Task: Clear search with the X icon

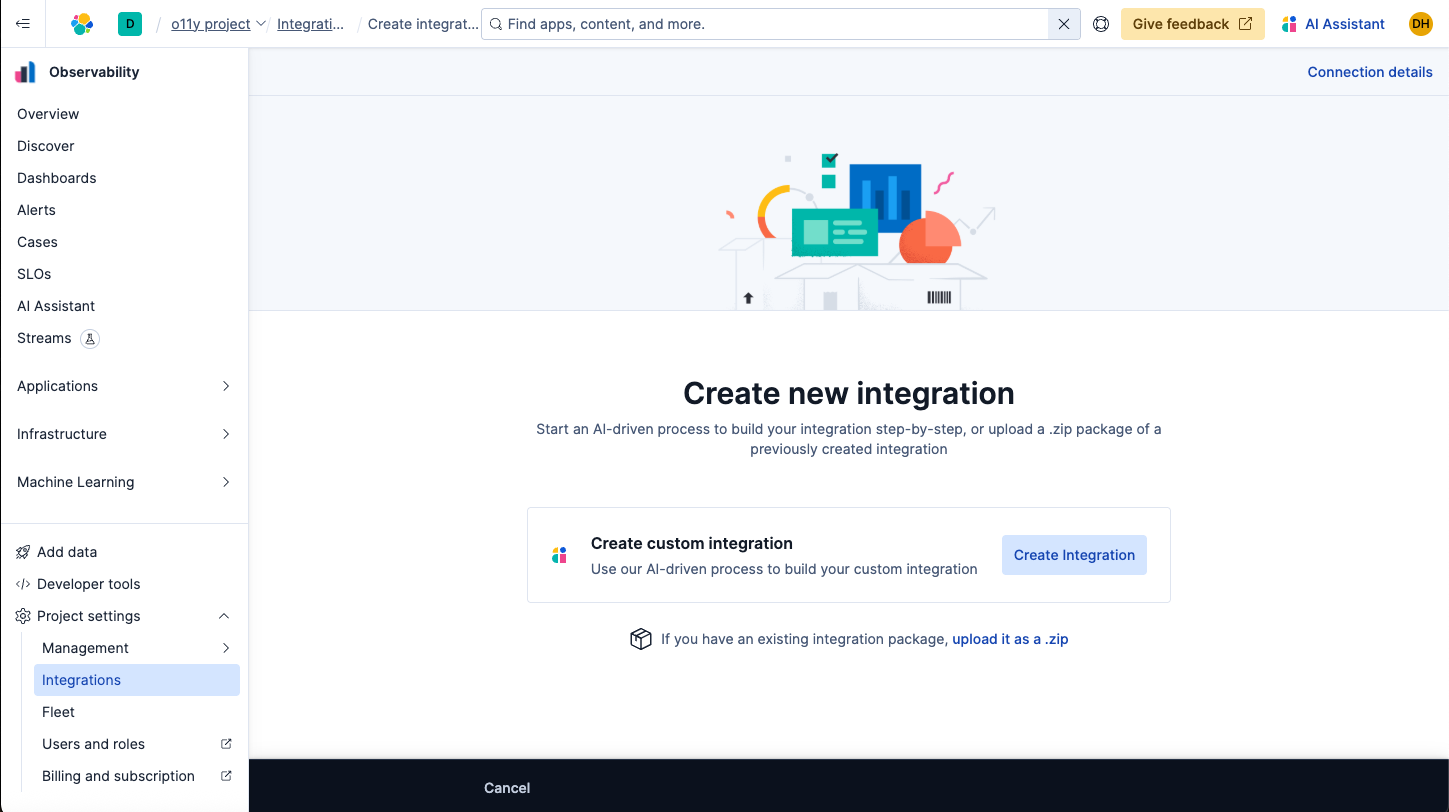Action: click(1064, 24)
